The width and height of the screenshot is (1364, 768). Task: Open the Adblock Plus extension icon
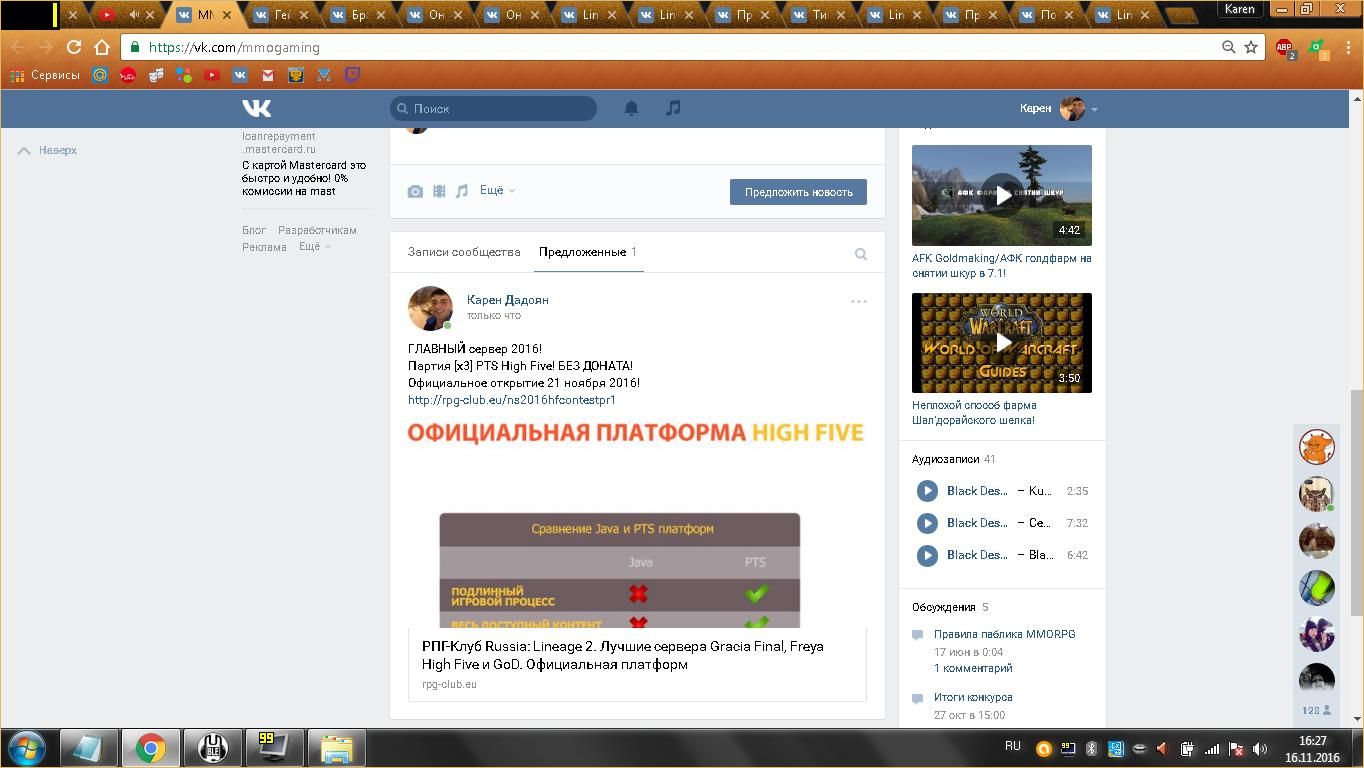tap(1285, 48)
